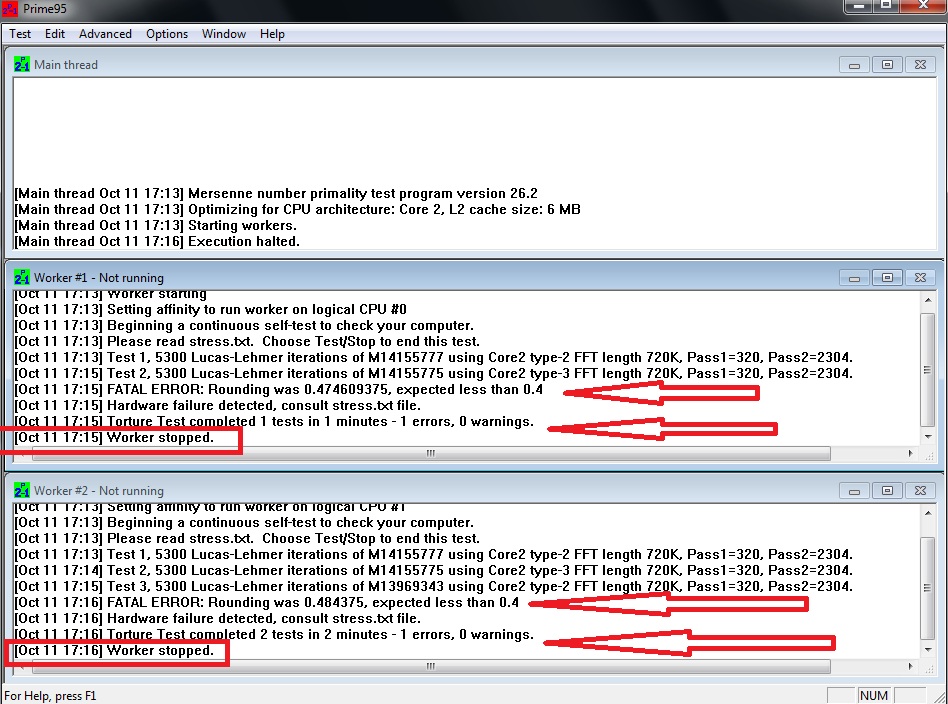Click the Worker #2 window icon
This screenshot has height=704, width=948.
tap(21, 490)
